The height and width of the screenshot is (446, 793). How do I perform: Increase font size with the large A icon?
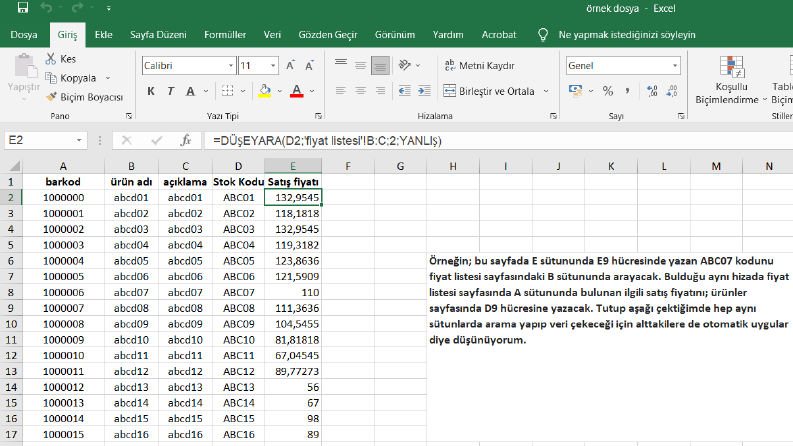[290, 65]
